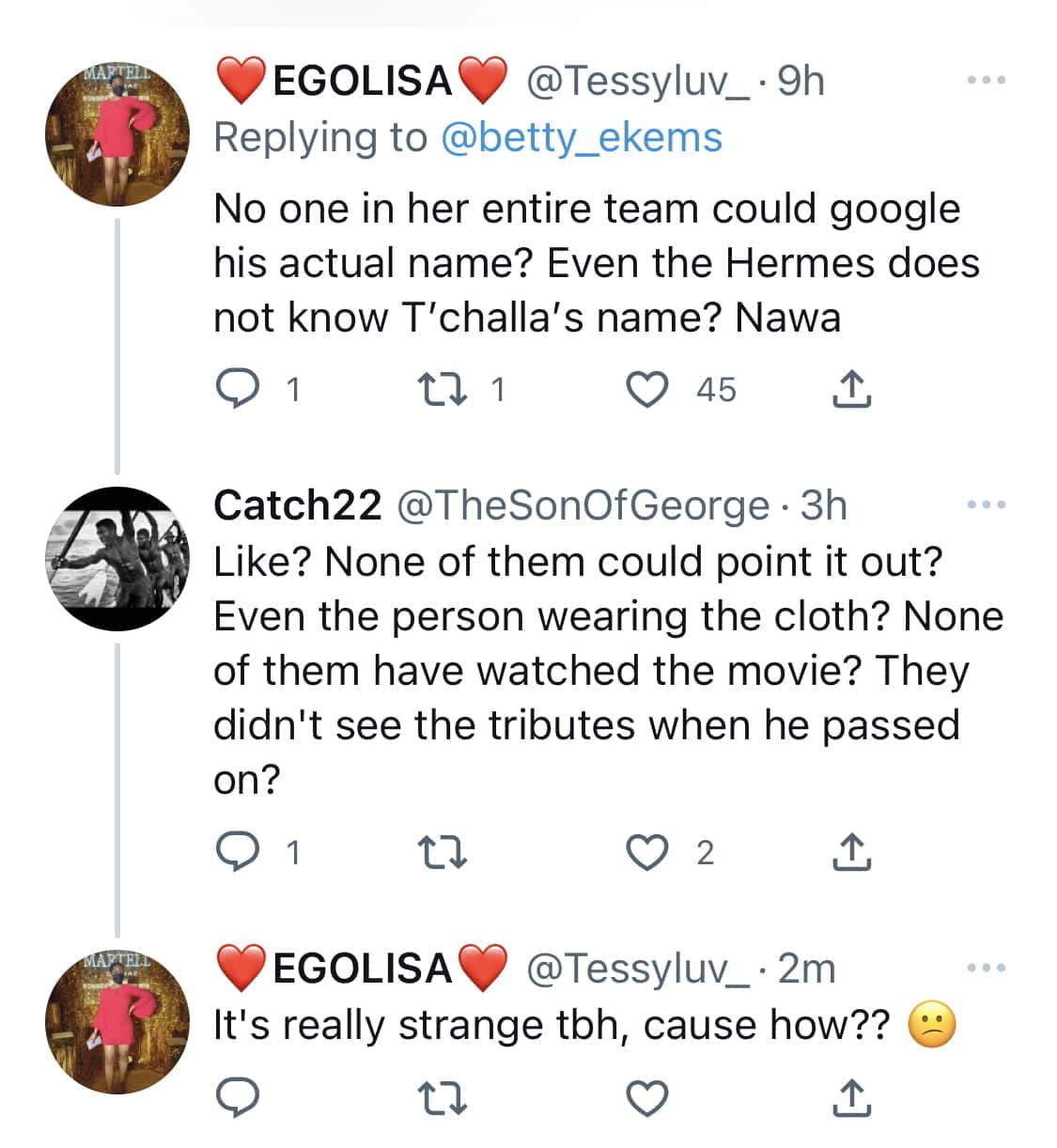
Task: Like the tweet with 45 likes
Action: (x=647, y=389)
